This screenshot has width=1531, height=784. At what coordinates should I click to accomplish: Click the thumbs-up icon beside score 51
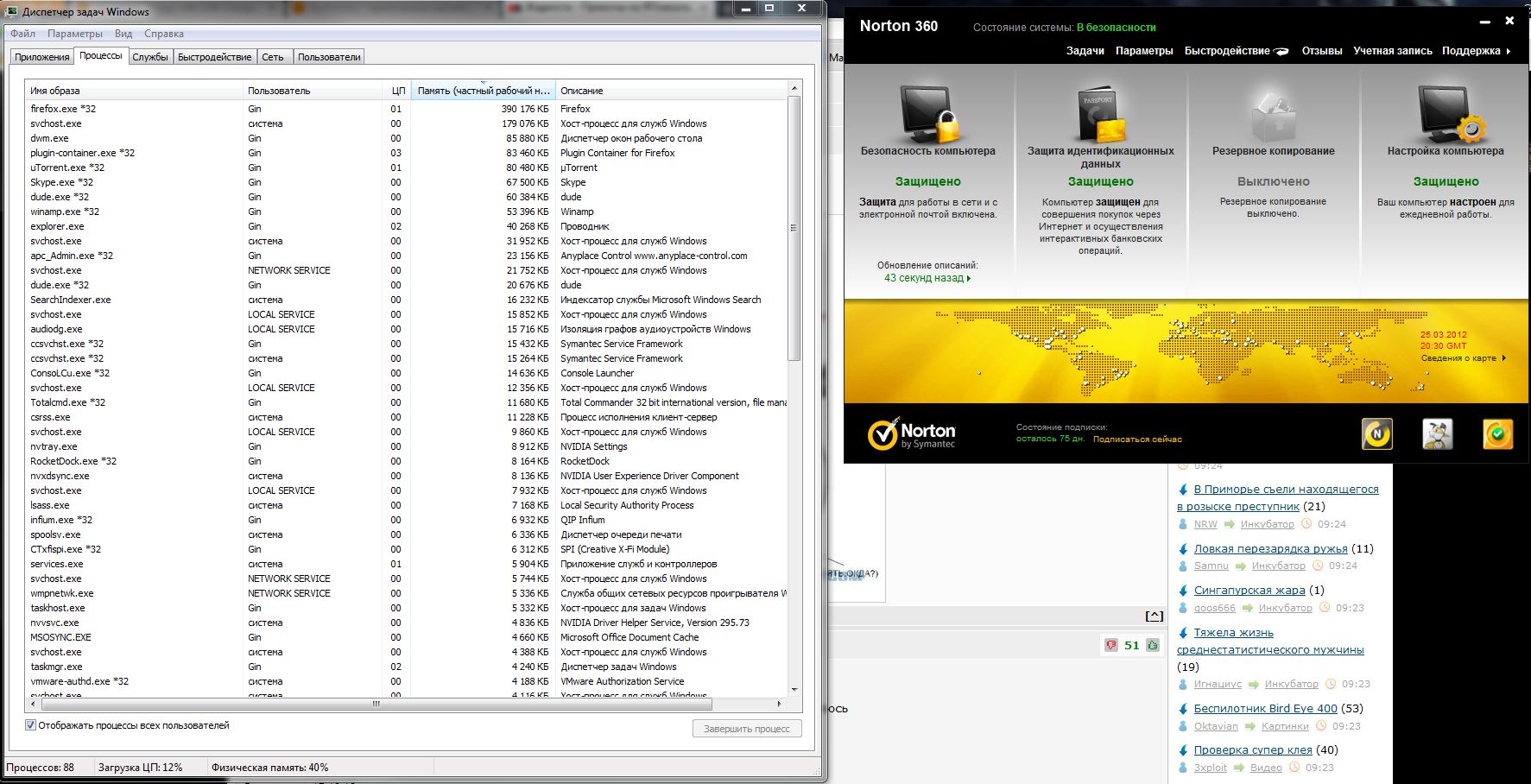(x=1153, y=645)
